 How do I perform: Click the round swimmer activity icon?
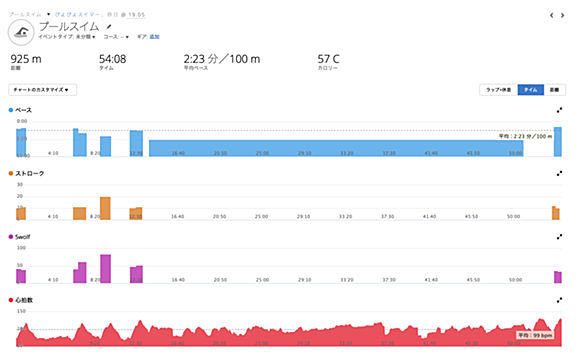(x=21, y=33)
